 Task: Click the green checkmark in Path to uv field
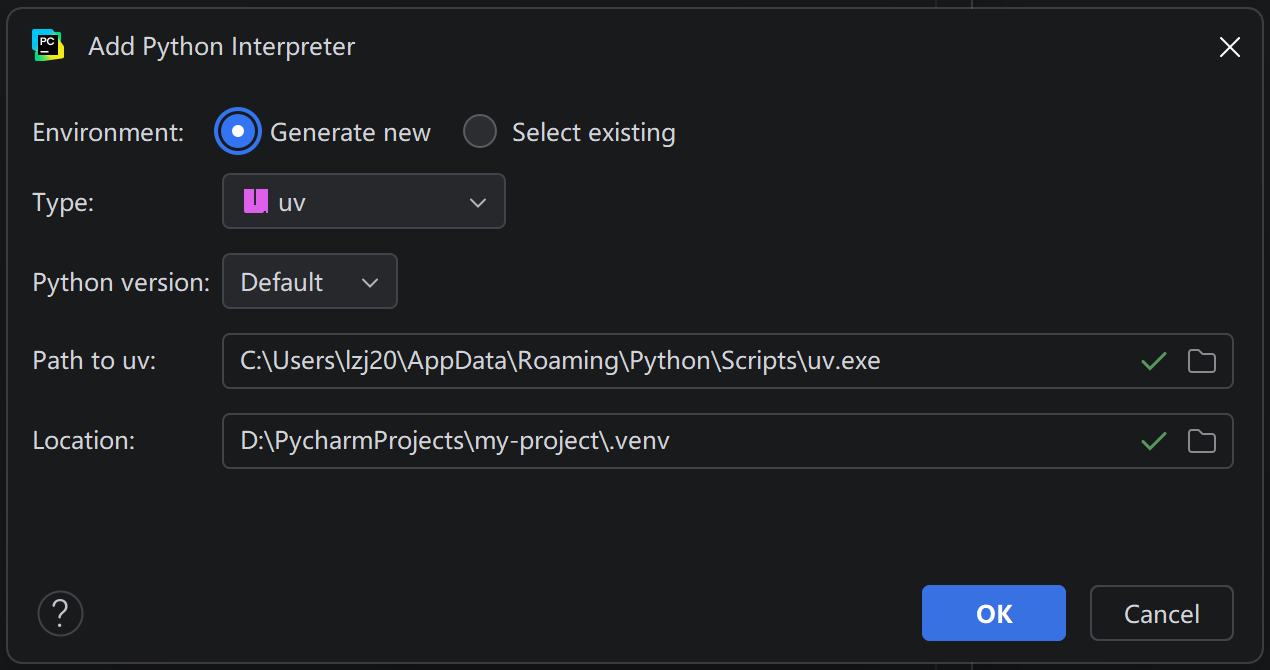[1154, 361]
